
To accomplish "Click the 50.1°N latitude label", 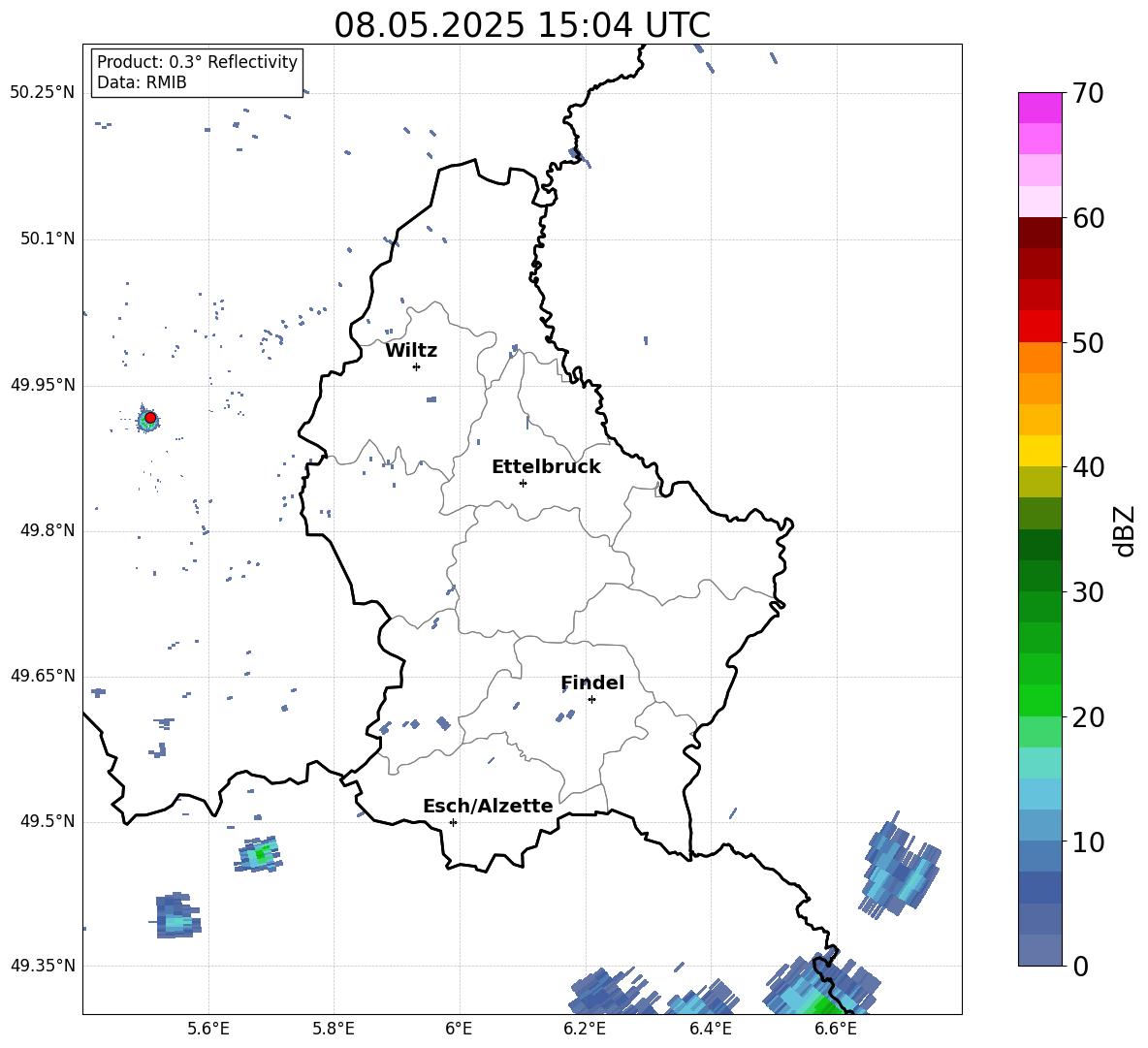I will pyautogui.click(x=48, y=238).
